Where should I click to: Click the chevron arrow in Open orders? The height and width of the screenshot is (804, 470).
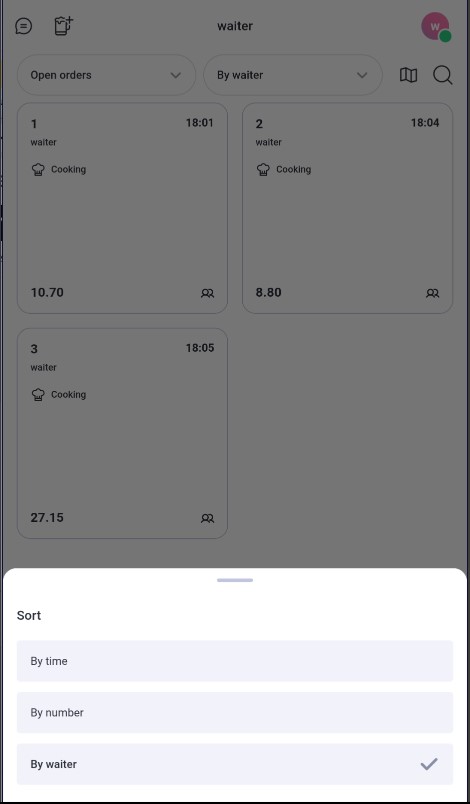175,75
